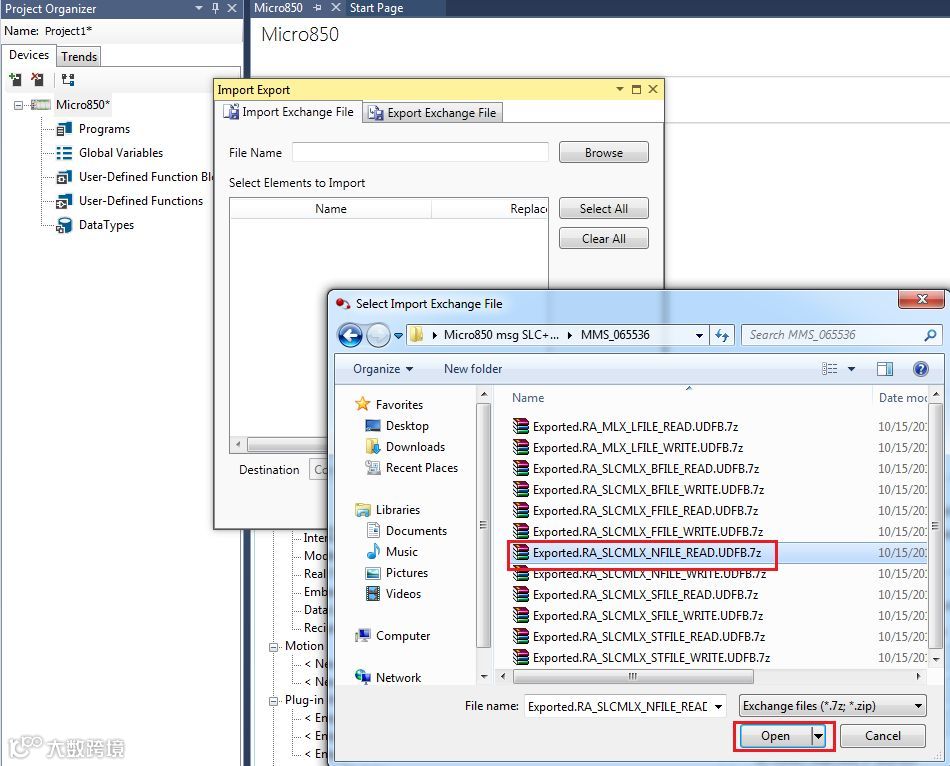
Task: Select DataTypes in project tree
Action: coord(106,225)
